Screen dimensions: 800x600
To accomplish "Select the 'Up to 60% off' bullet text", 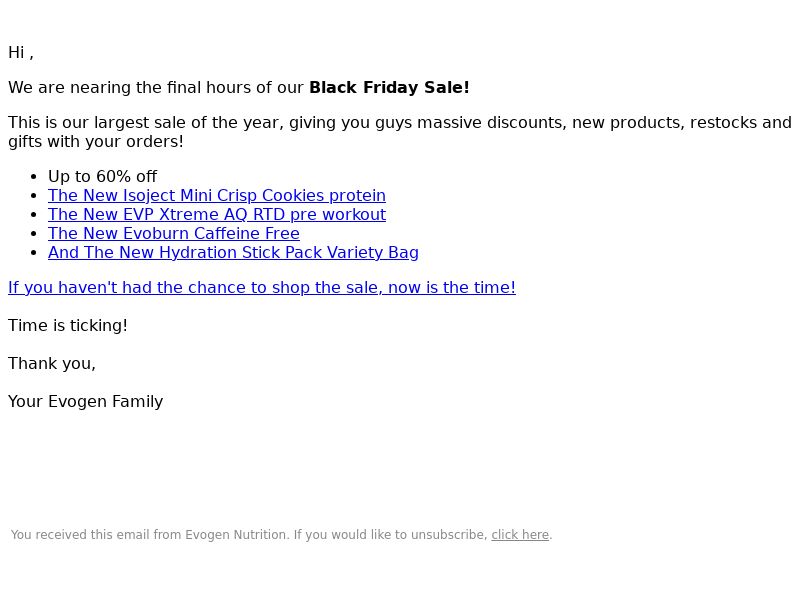I will 103,177.
